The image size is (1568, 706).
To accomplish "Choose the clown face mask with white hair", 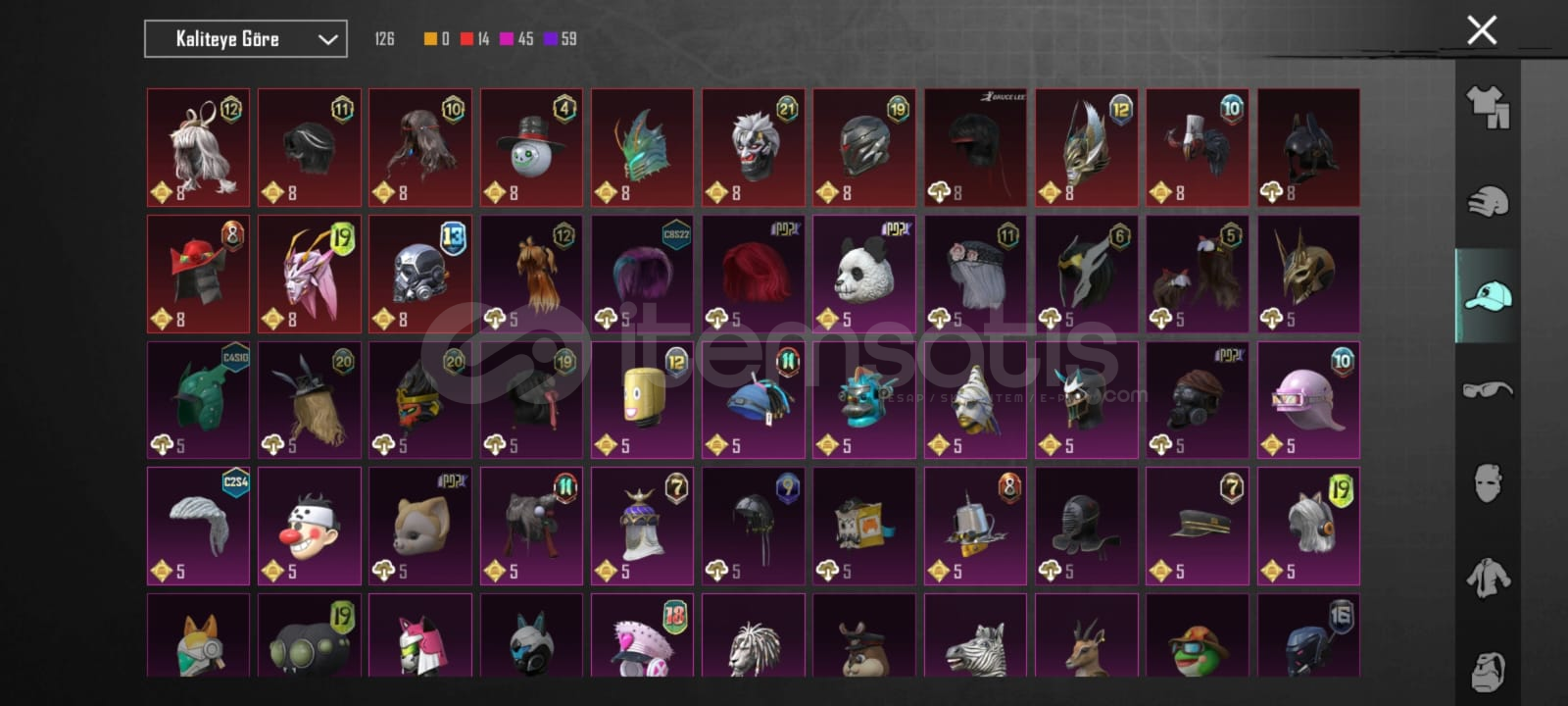I will point(754,148).
